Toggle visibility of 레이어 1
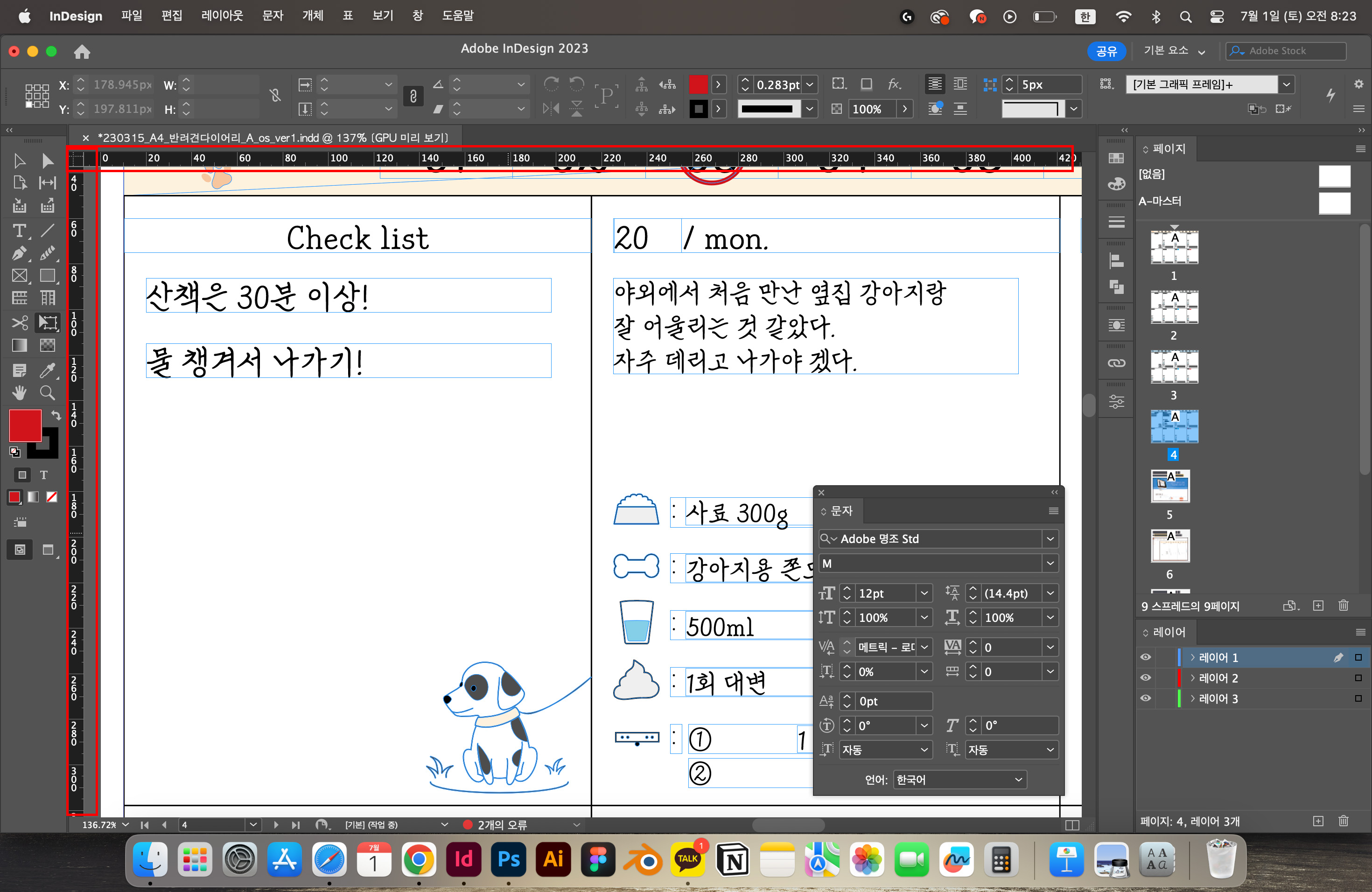 [x=1145, y=657]
